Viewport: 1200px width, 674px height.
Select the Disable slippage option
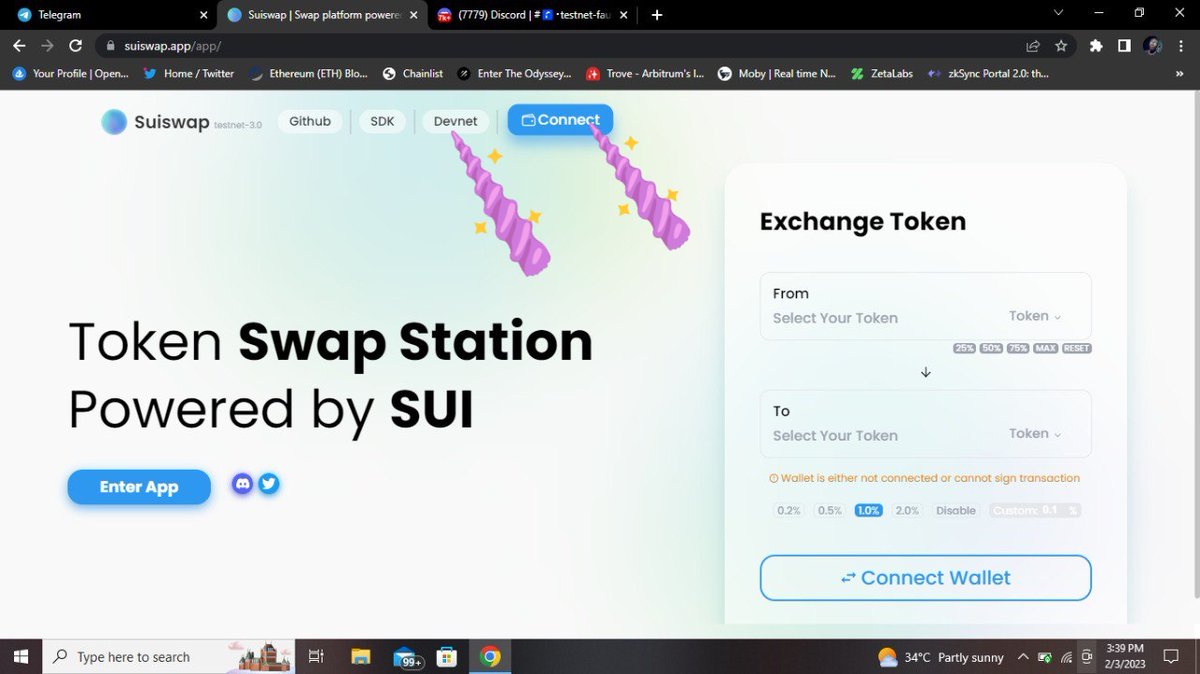(x=956, y=510)
